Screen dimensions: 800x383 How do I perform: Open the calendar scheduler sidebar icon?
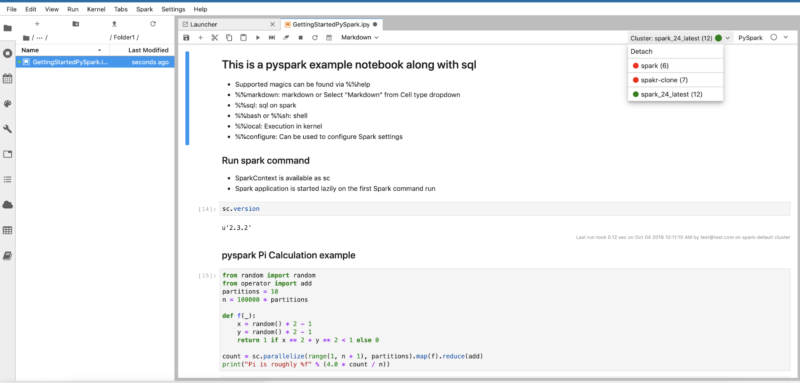pyautogui.click(x=8, y=79)
